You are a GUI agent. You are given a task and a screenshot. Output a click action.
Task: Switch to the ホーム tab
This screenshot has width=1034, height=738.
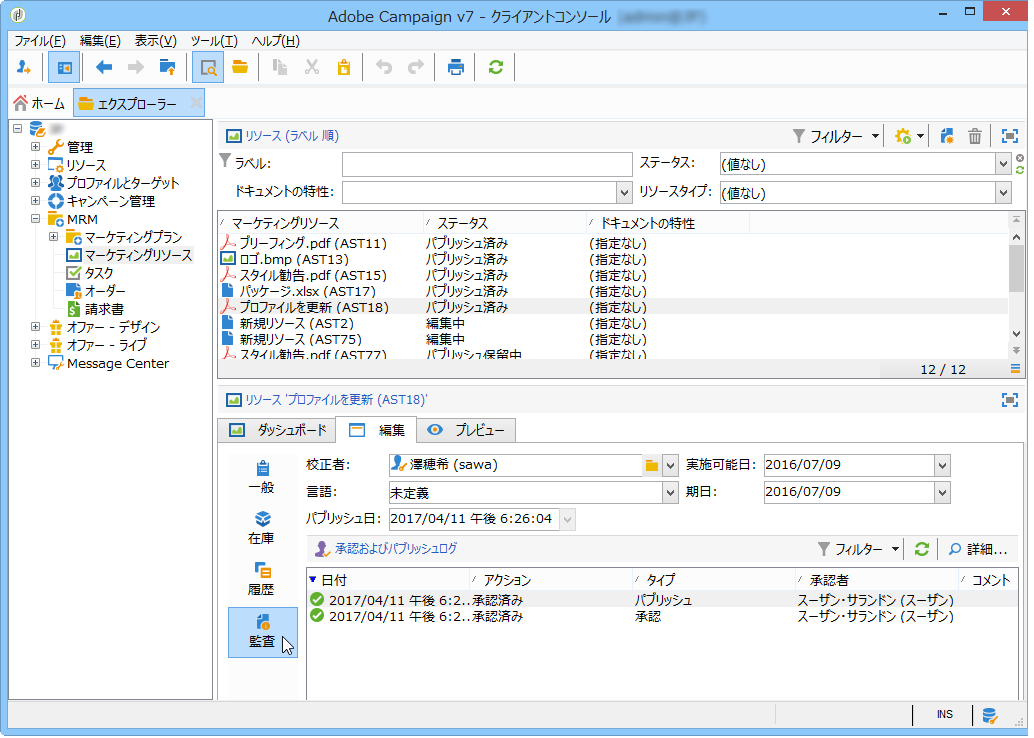(x=40, y=104)
